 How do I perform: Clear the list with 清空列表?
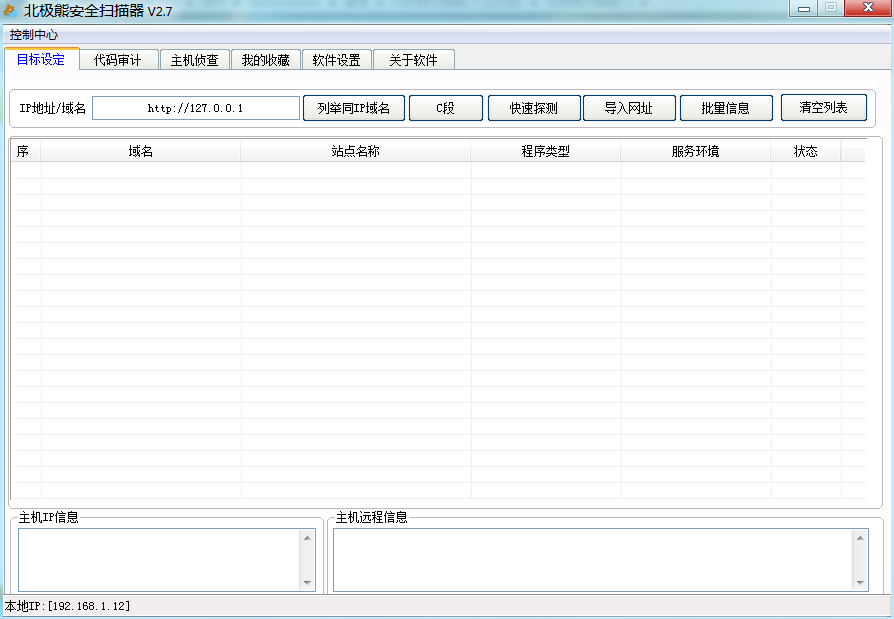tap(823, 107)
